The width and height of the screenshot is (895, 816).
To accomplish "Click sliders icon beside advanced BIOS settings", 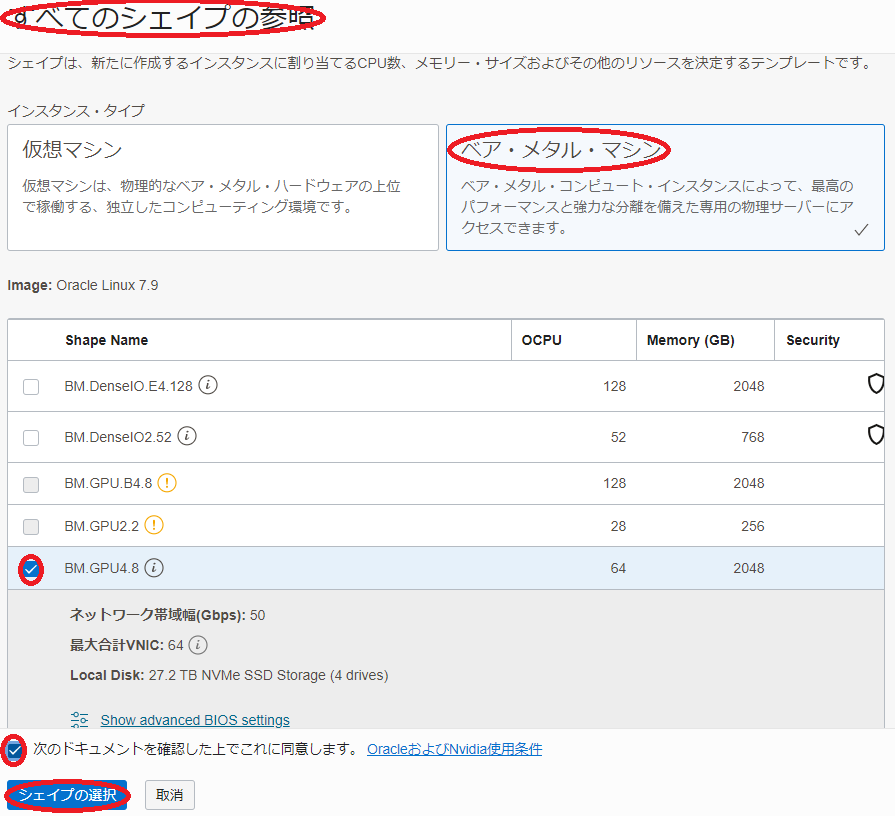I will 80,720.
